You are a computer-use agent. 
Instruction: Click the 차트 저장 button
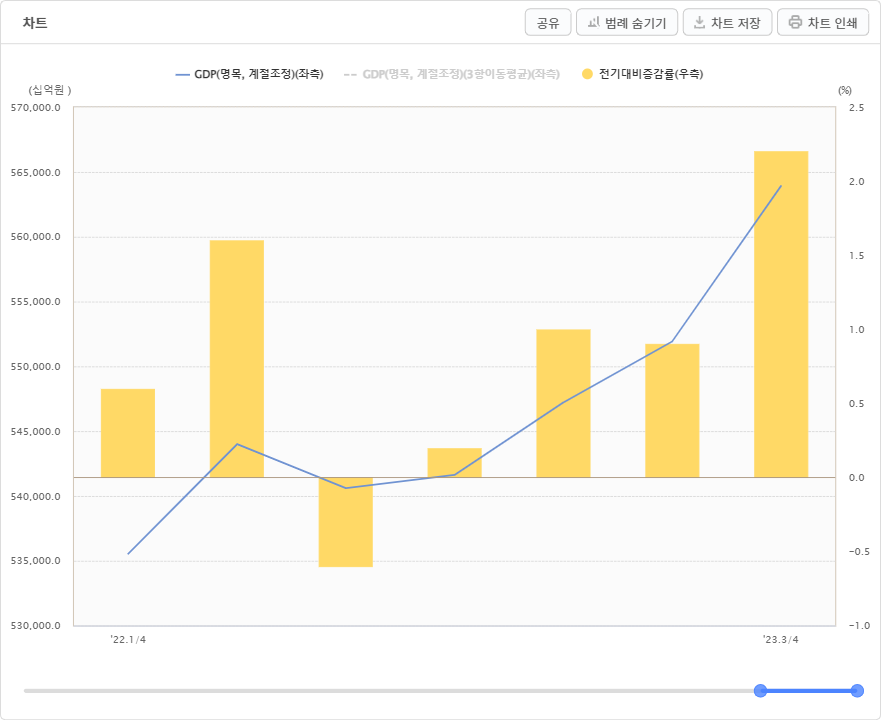(x=727, y=22)
